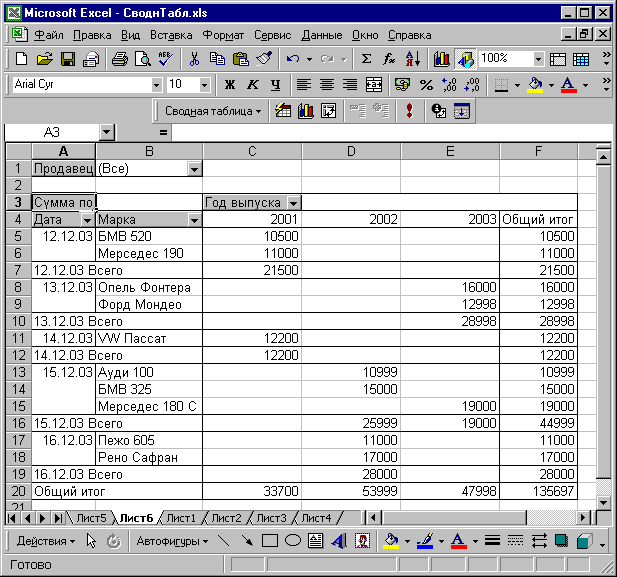Select the Arrow drawing tool
The height and width of the screenshot is (577, 617).
[247, 541]
